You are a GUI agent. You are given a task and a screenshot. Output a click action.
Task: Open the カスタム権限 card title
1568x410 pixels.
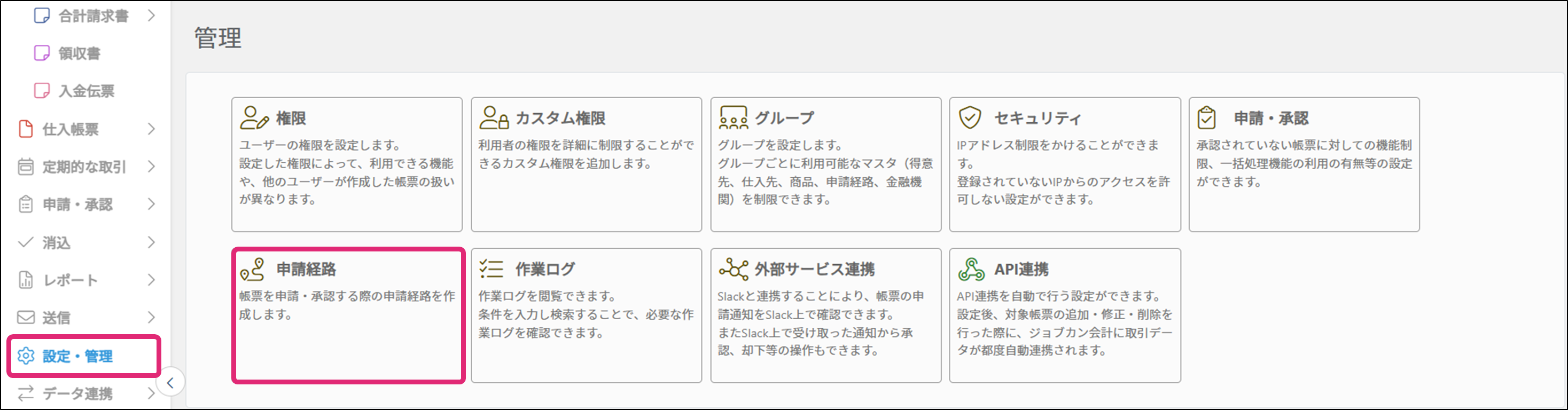point(560,118)
